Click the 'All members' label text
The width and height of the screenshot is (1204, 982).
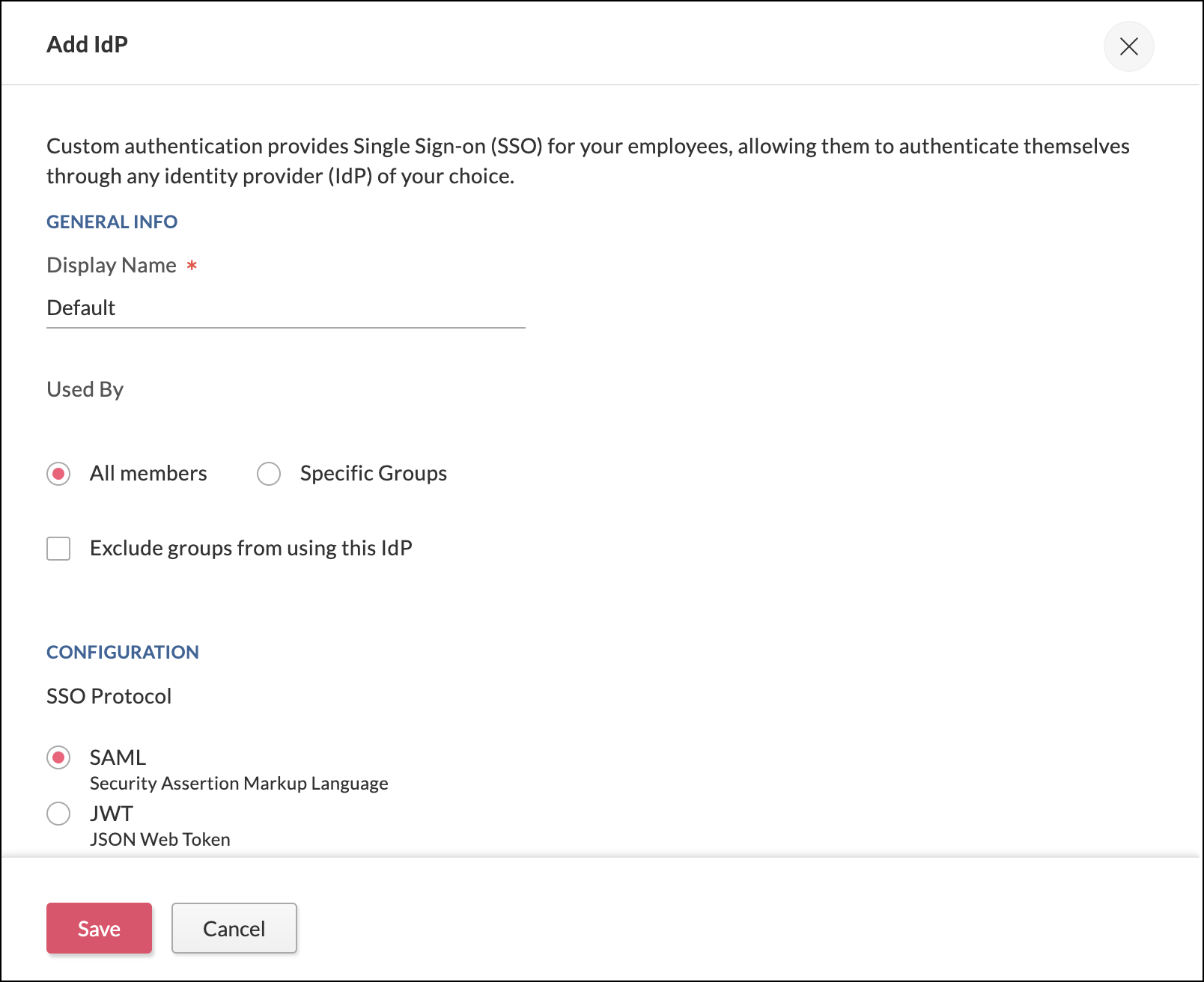pyautogui.click(x=148, y=474)
